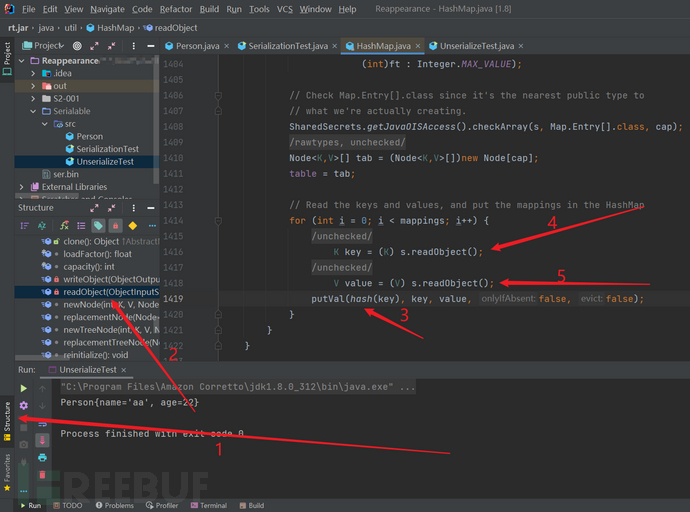Click the print icon in Run panel
Image resolution: width=690 pixels, height=512 pixels.
[x=43, y=458]
